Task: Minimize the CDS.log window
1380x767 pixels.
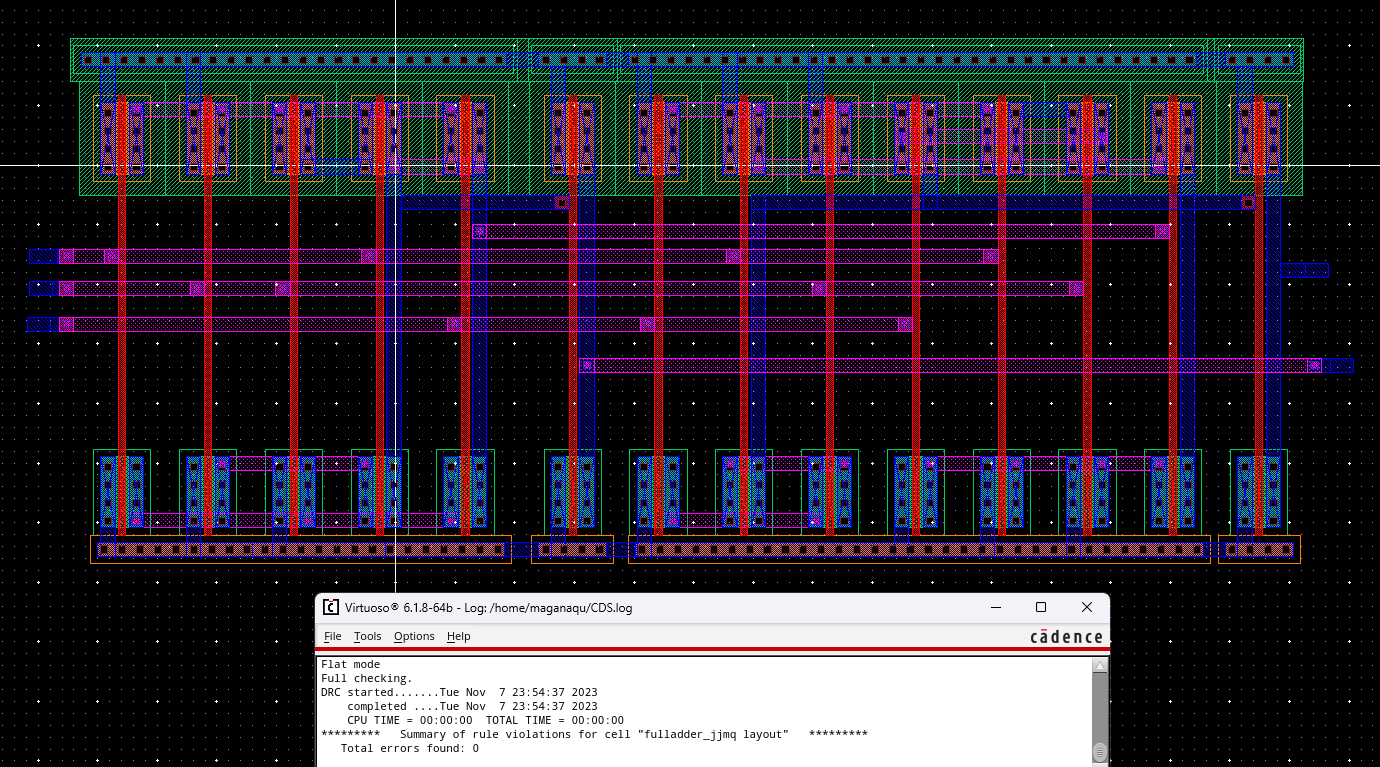Action: 996,607
